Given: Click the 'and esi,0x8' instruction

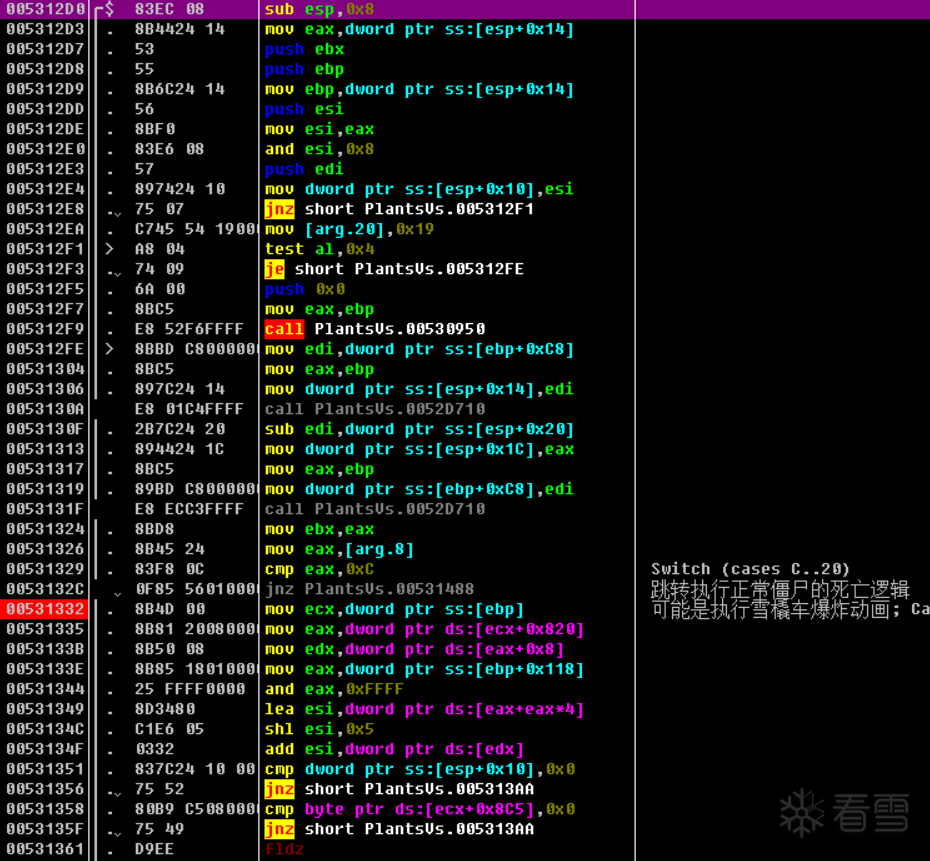Looking at the screenshot, I should tap(319, 149).
